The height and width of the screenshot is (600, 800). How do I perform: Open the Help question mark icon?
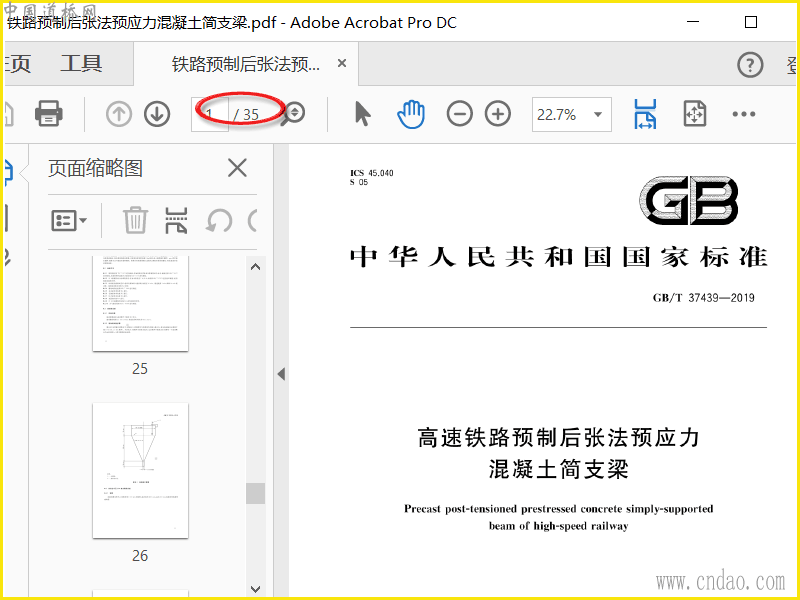pyautogui.click(x=750, y=65)
